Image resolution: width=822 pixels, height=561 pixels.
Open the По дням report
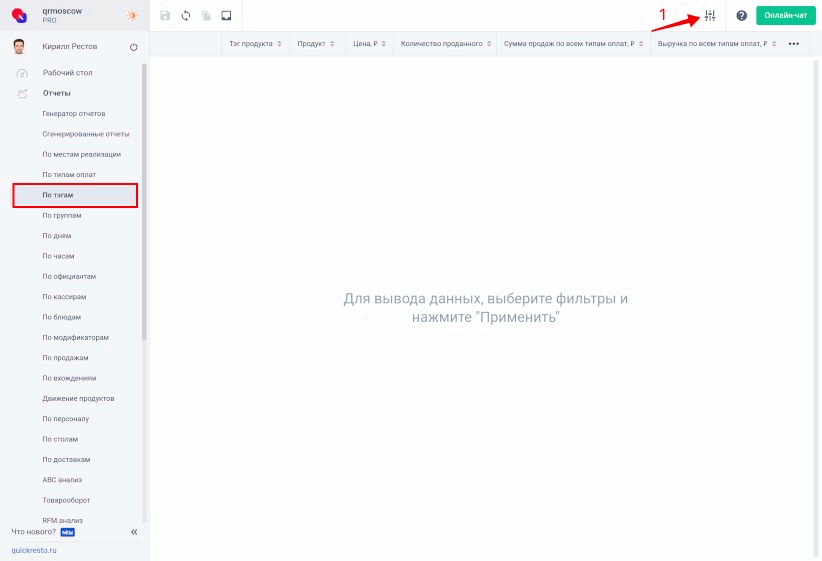click(57, 236)
